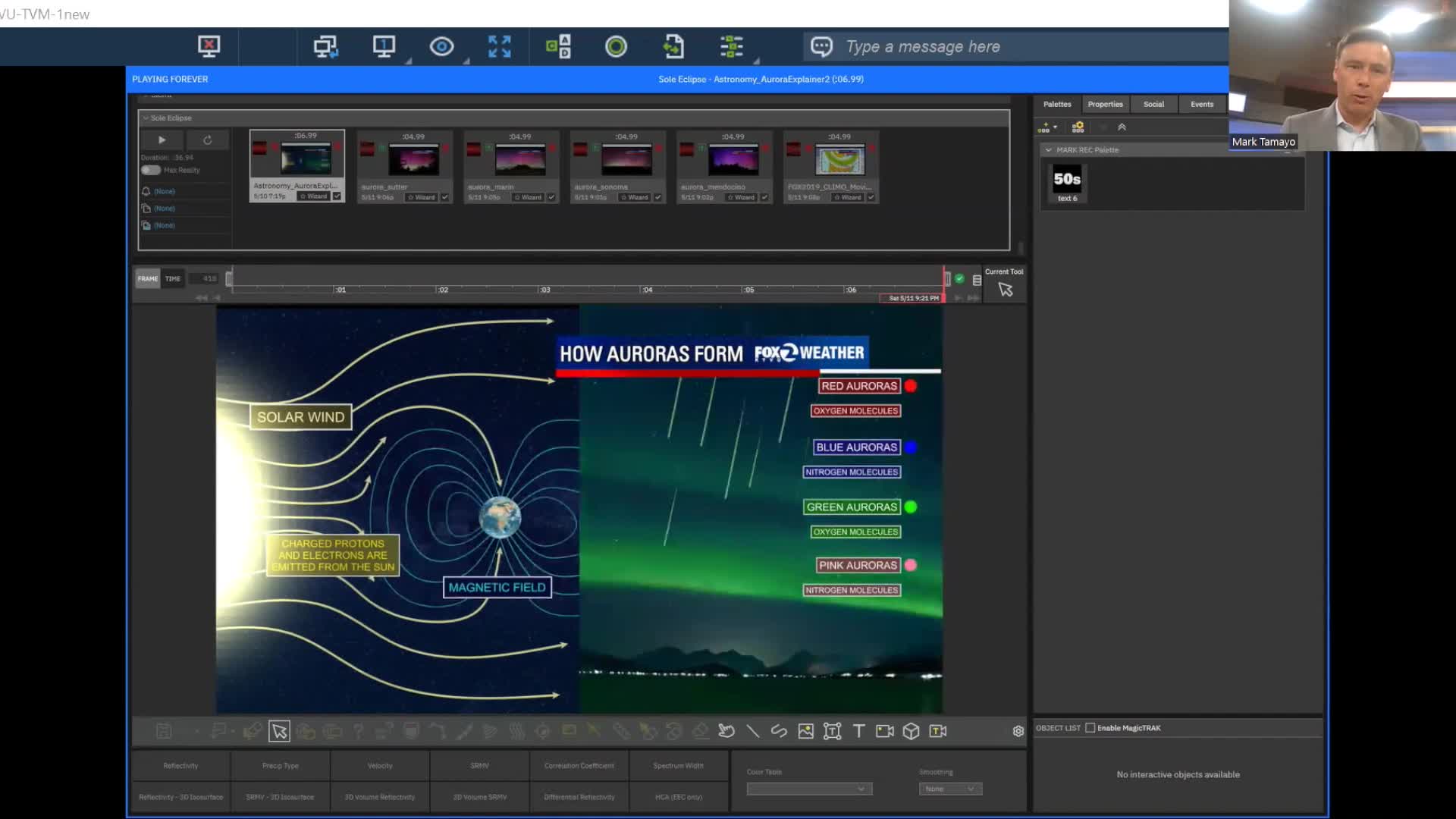Open the Events tab

(1201, 105)
